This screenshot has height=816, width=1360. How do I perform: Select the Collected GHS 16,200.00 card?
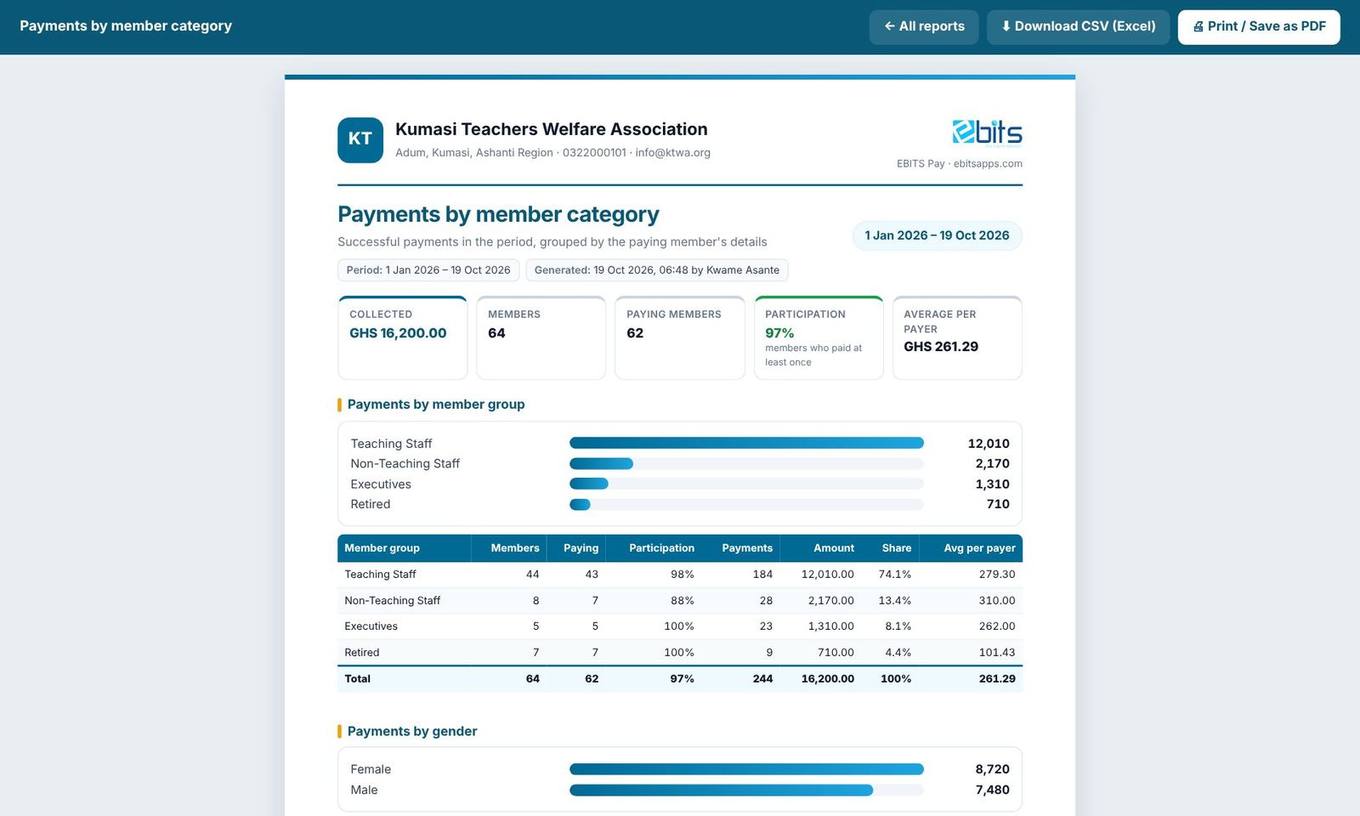(x=403, y=338)
